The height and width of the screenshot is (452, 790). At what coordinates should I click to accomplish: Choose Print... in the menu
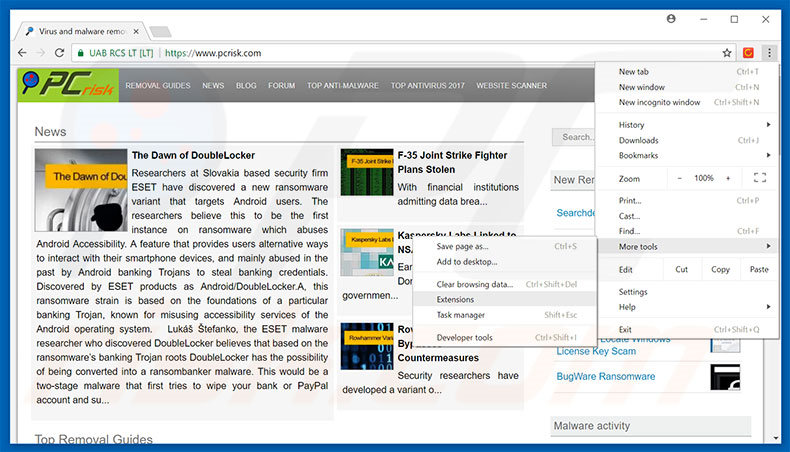click(x=688, y=201)
